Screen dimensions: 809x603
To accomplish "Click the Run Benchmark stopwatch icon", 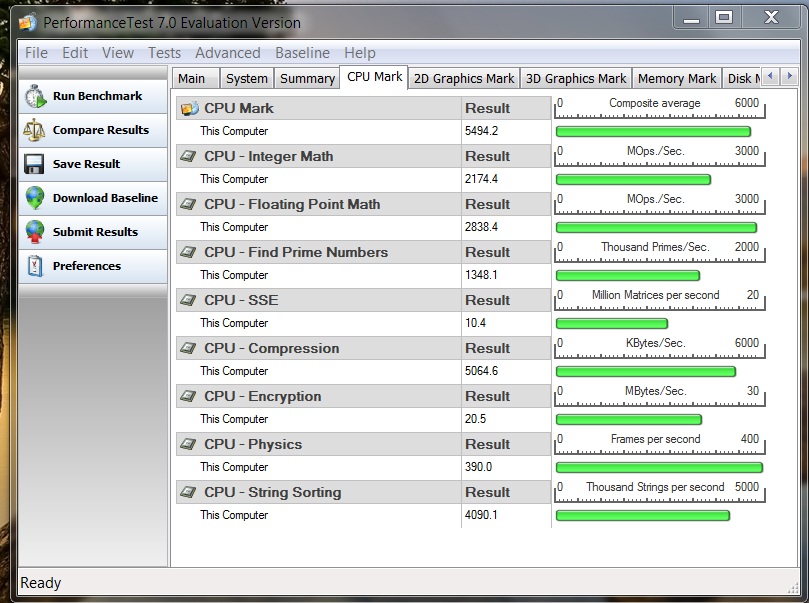I will click(36, 96).
